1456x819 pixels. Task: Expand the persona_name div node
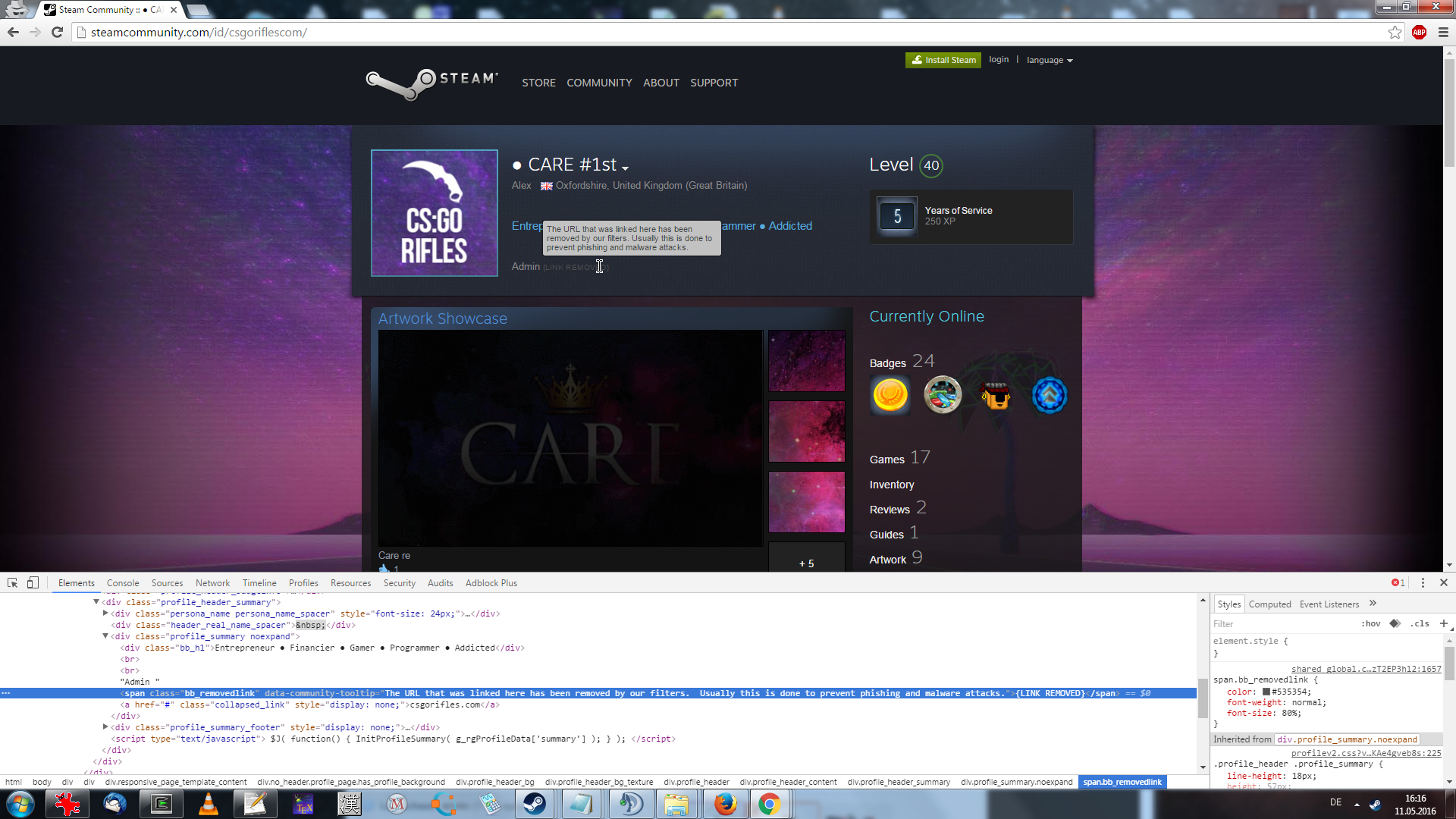(105, 613)
